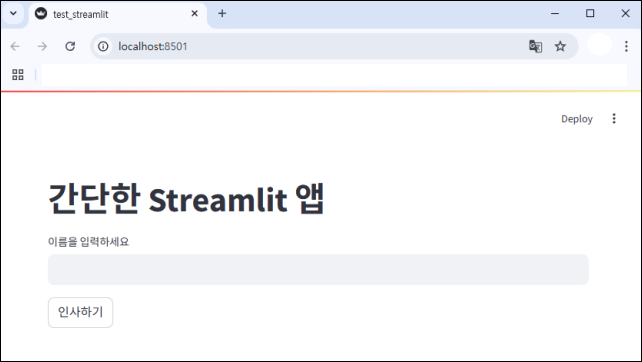The height and width of the screenshot is (362, 642).
Task: Open Streamlit app options menu
Action: 614,119
